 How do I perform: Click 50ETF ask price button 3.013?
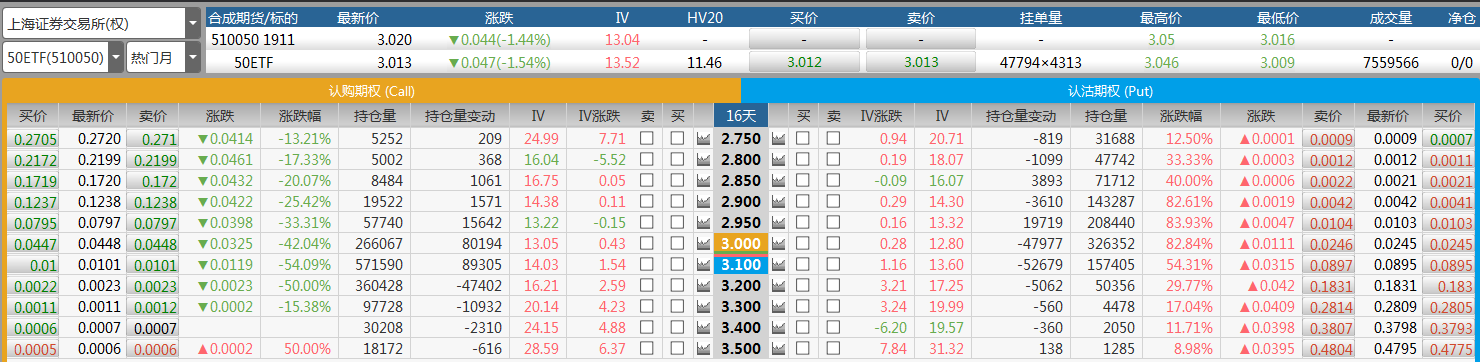[921, 62]
